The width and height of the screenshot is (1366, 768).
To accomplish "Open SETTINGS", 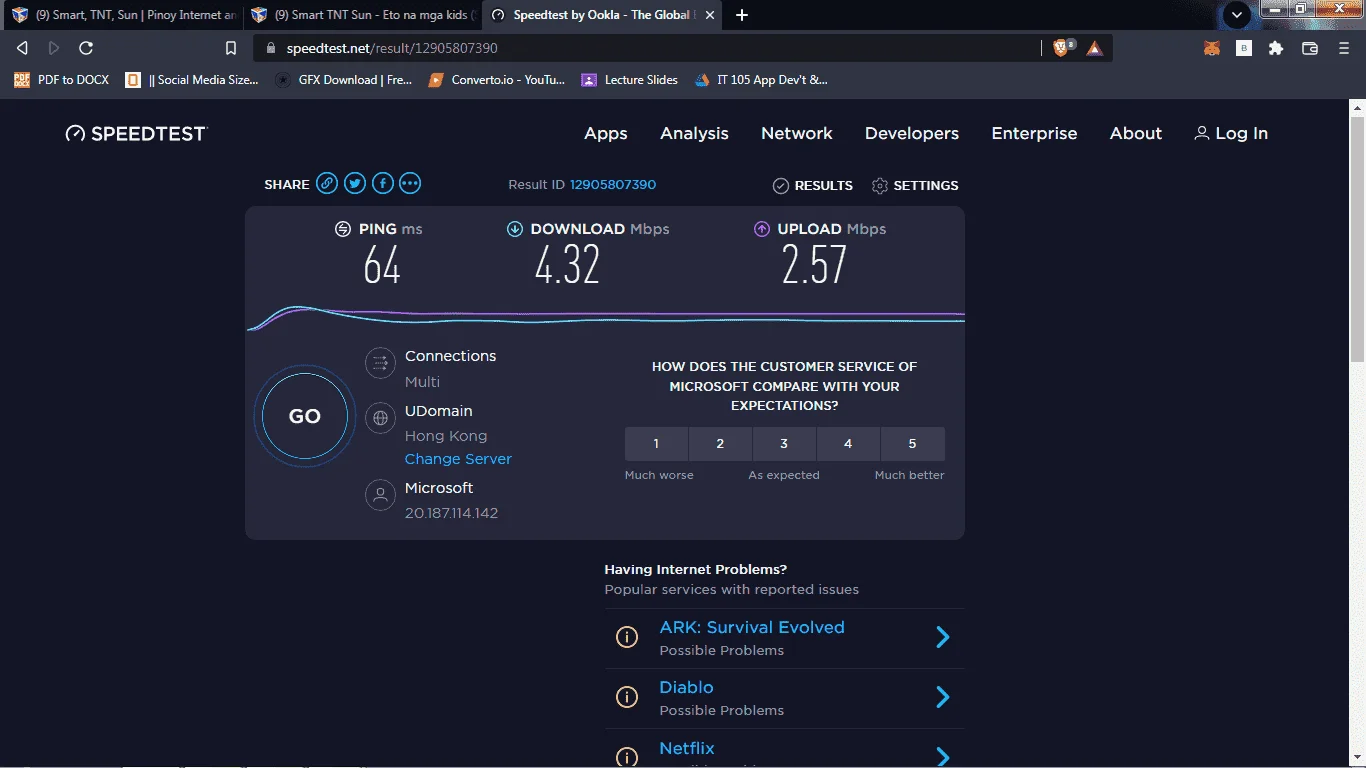I will point(915,185).
